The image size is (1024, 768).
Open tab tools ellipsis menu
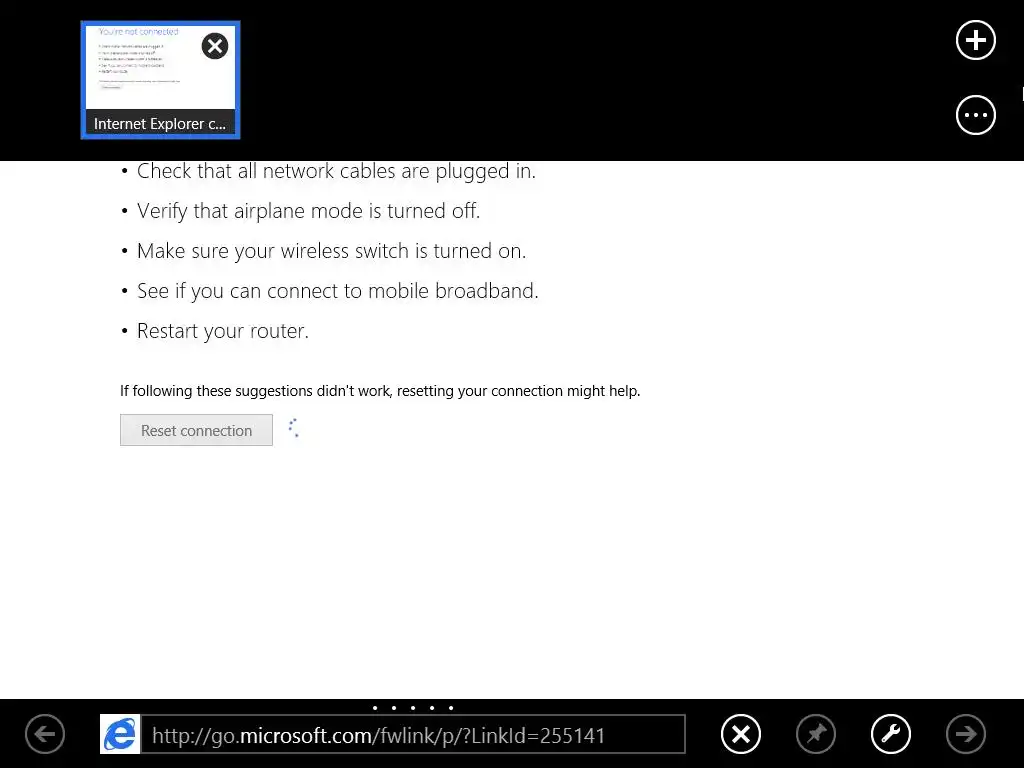click(975, 115)
